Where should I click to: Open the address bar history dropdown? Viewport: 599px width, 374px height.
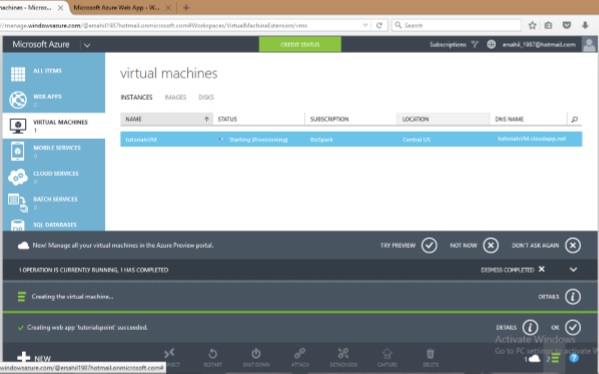[365, 25]
